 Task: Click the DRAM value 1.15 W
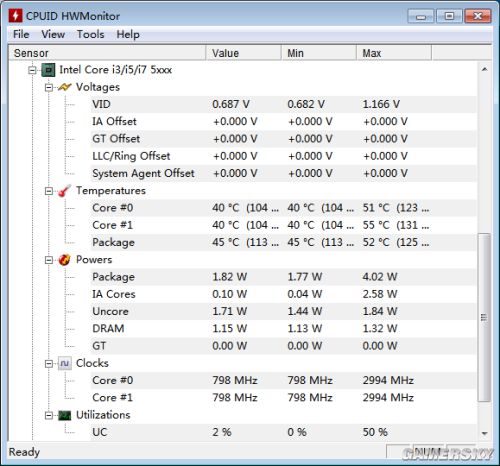click(230, 329)
